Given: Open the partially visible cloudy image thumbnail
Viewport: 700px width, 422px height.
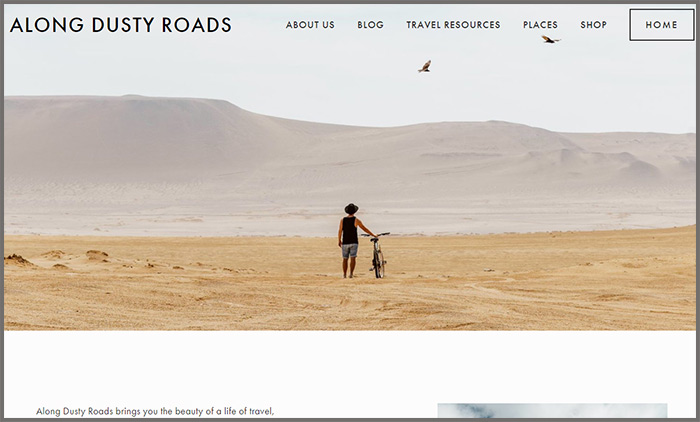Looking at the screenshot, I should coord(552,411).
